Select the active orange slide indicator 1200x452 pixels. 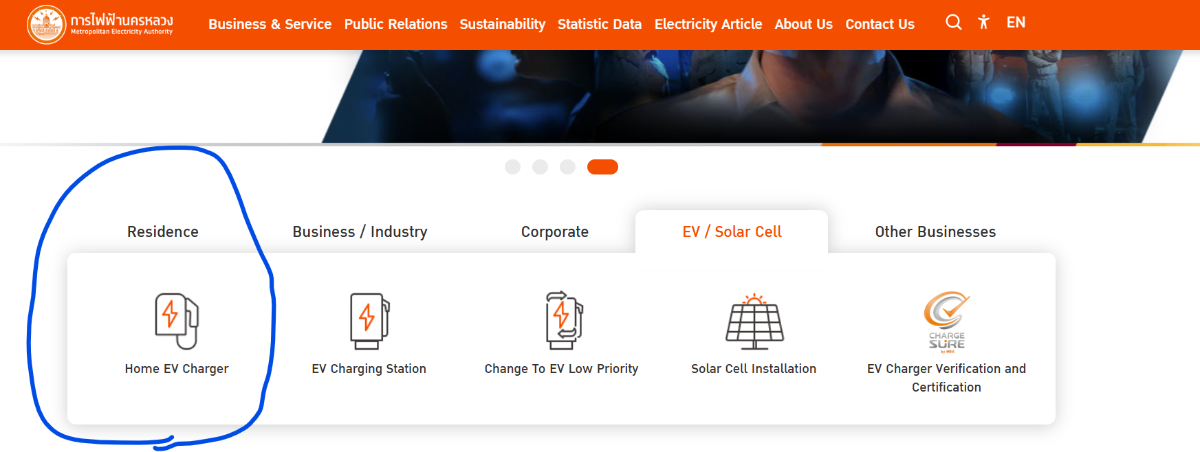(602, 167)
